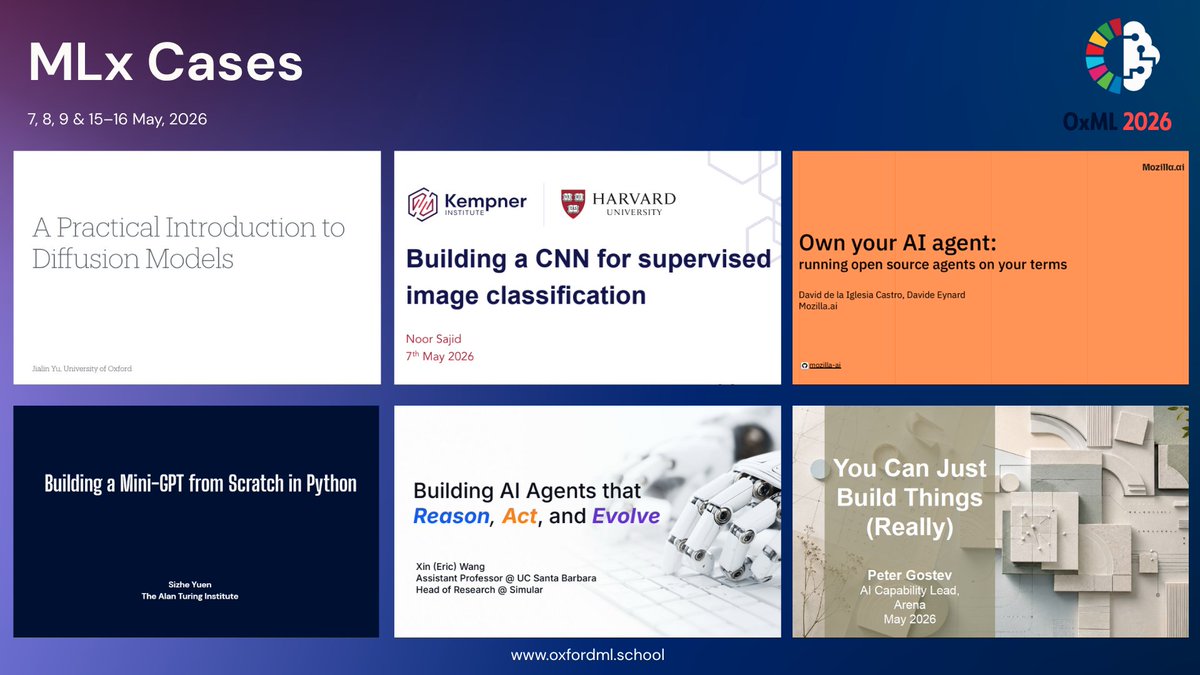
Task: Click the '7th May 2026' date text
Action: click(x=441, y=356)
